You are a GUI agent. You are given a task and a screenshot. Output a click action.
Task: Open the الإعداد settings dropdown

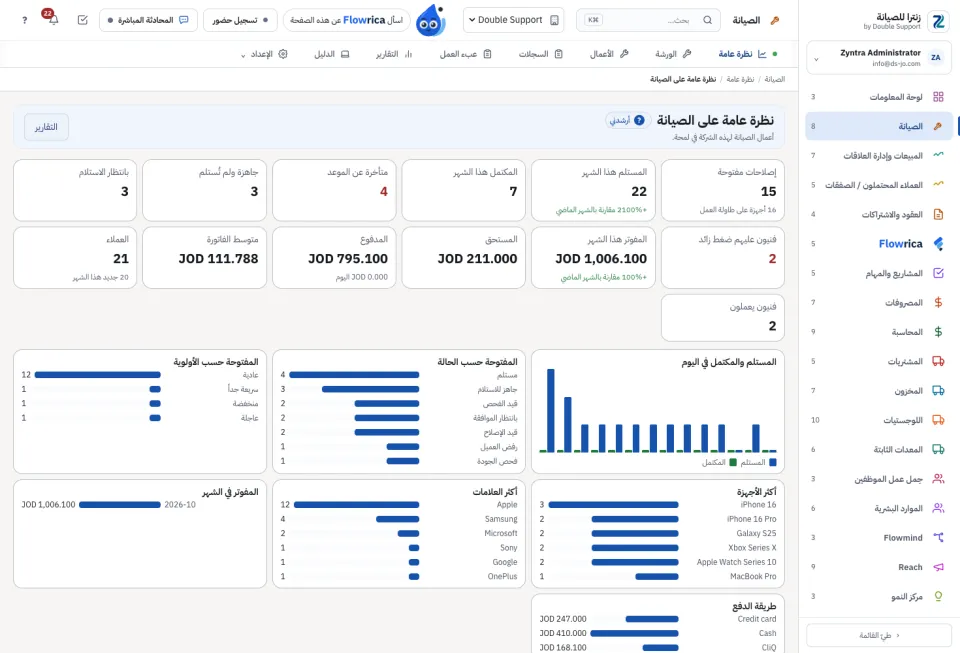click(264, 54)
